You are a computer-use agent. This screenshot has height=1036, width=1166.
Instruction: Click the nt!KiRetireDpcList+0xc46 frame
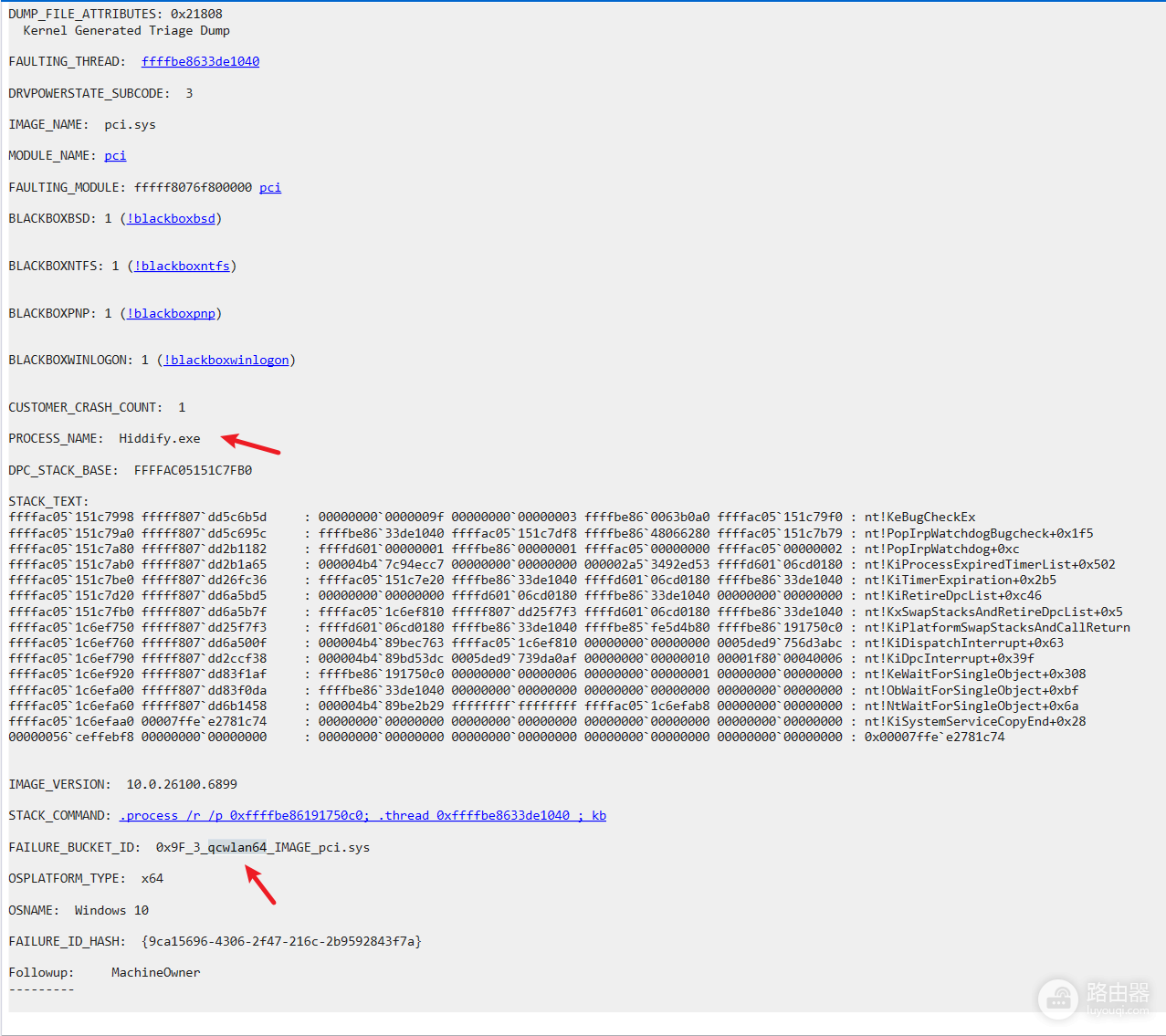(x=952, y=595)
